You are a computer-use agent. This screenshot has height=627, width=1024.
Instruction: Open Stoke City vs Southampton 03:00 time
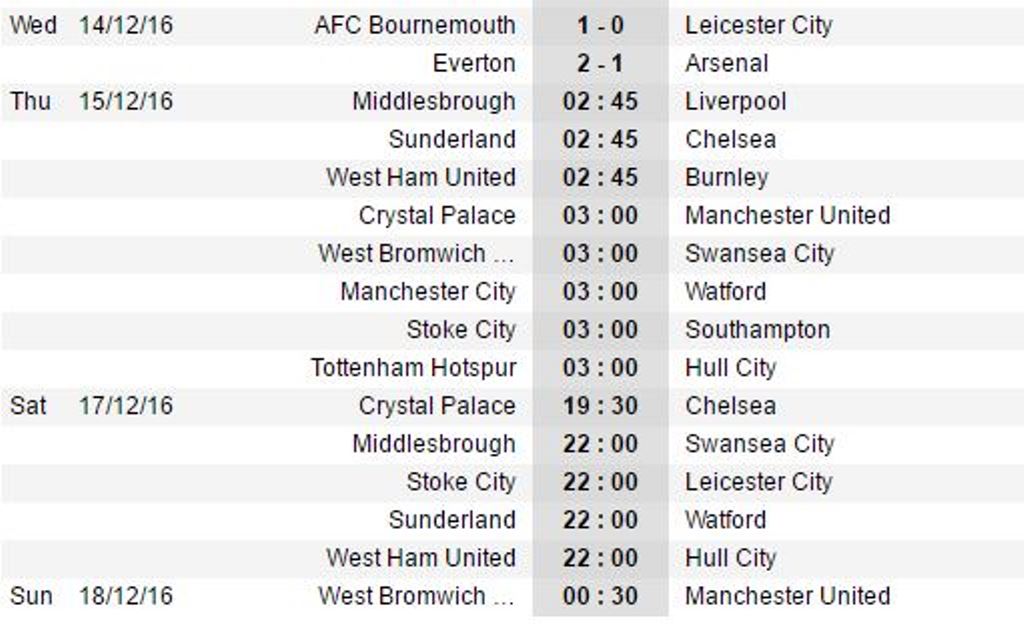[600, 330]
